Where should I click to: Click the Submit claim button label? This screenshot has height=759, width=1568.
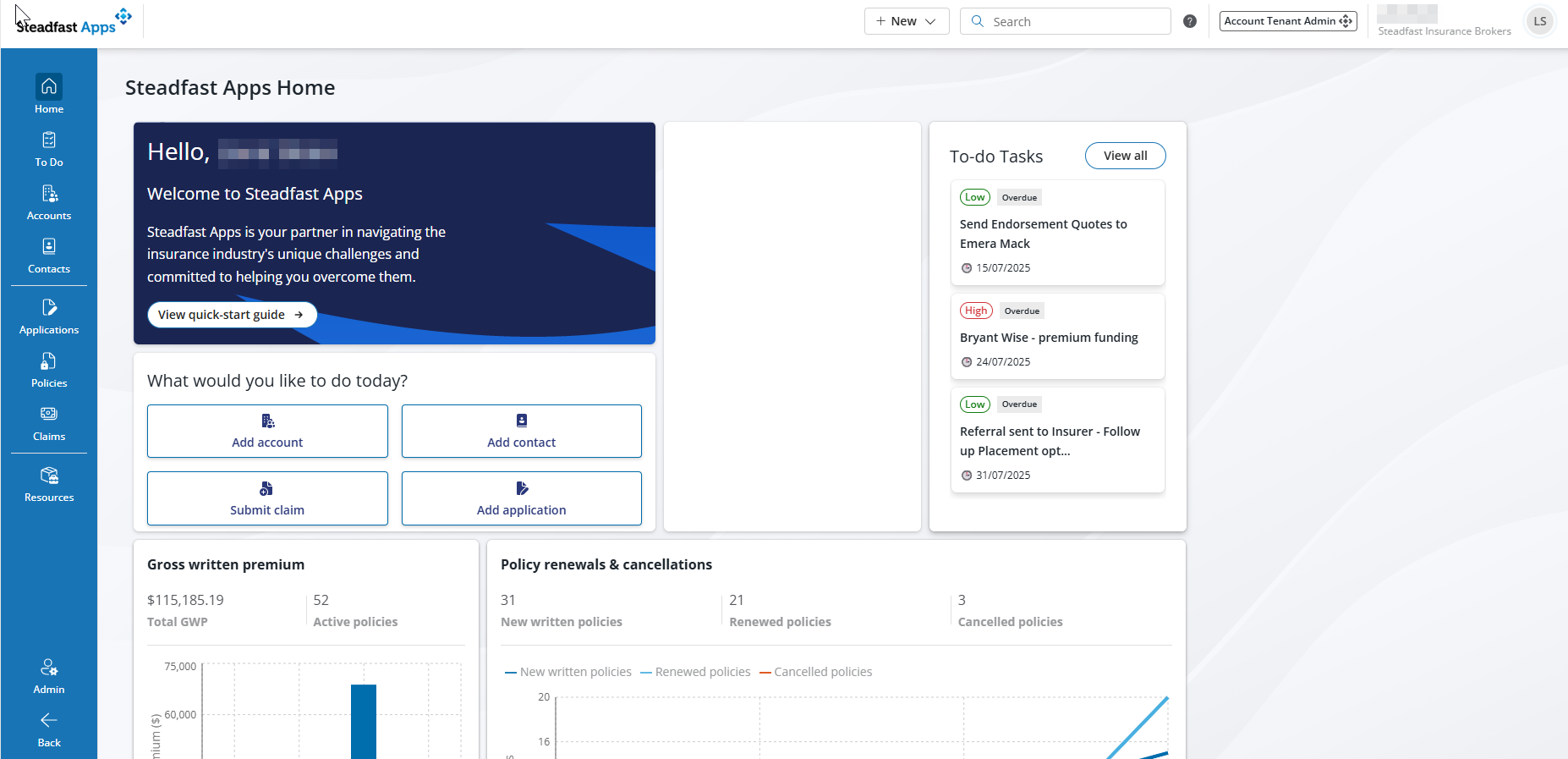pyautogui.click(x=267, y=510)
